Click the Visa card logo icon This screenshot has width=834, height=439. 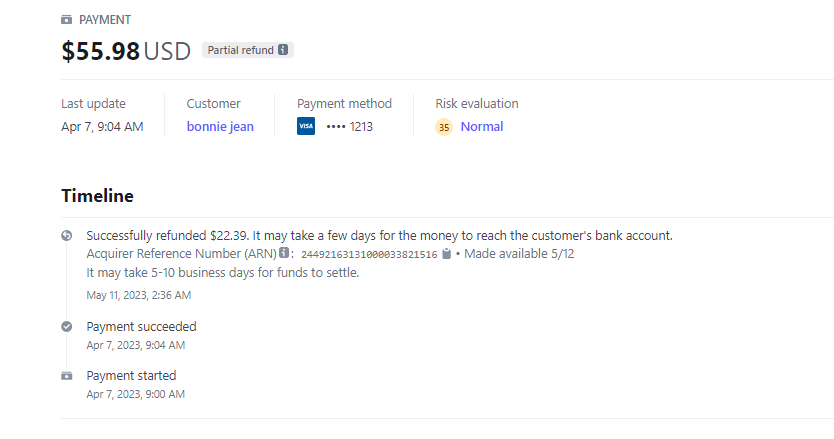[306, 127]
